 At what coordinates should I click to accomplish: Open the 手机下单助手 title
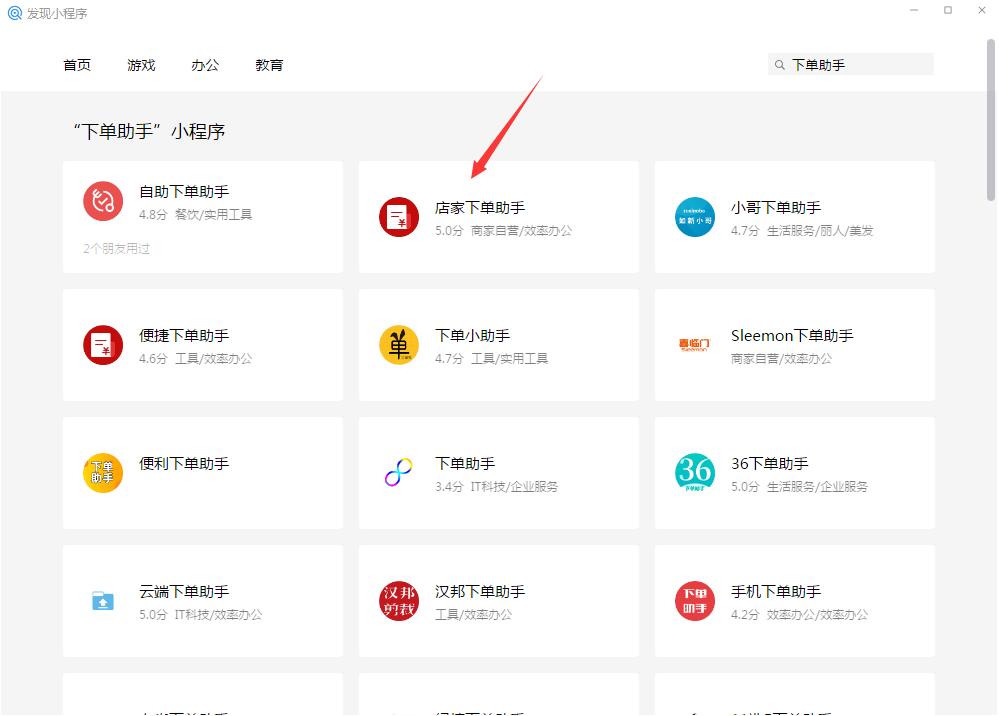pyautogui.click(x=776, y=592)
